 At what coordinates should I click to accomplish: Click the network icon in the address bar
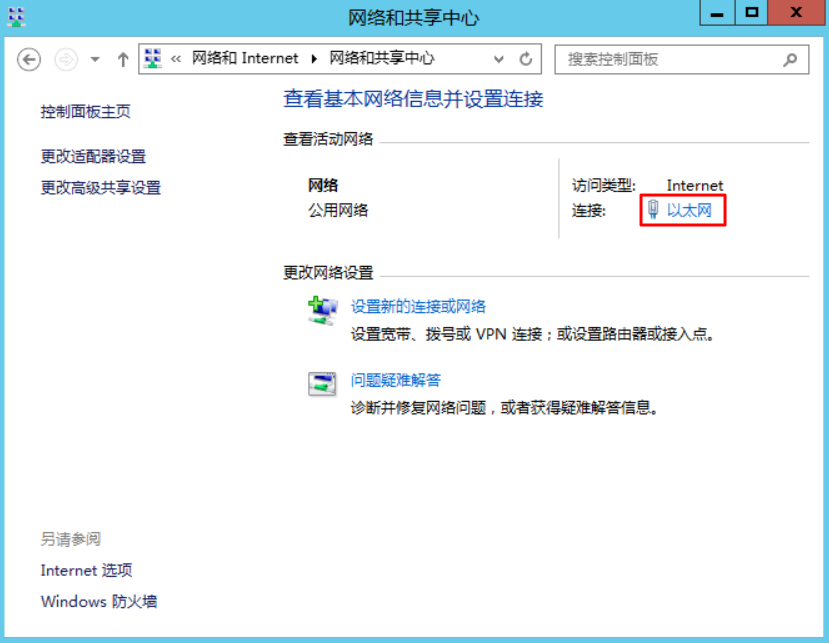pos(153,58)
